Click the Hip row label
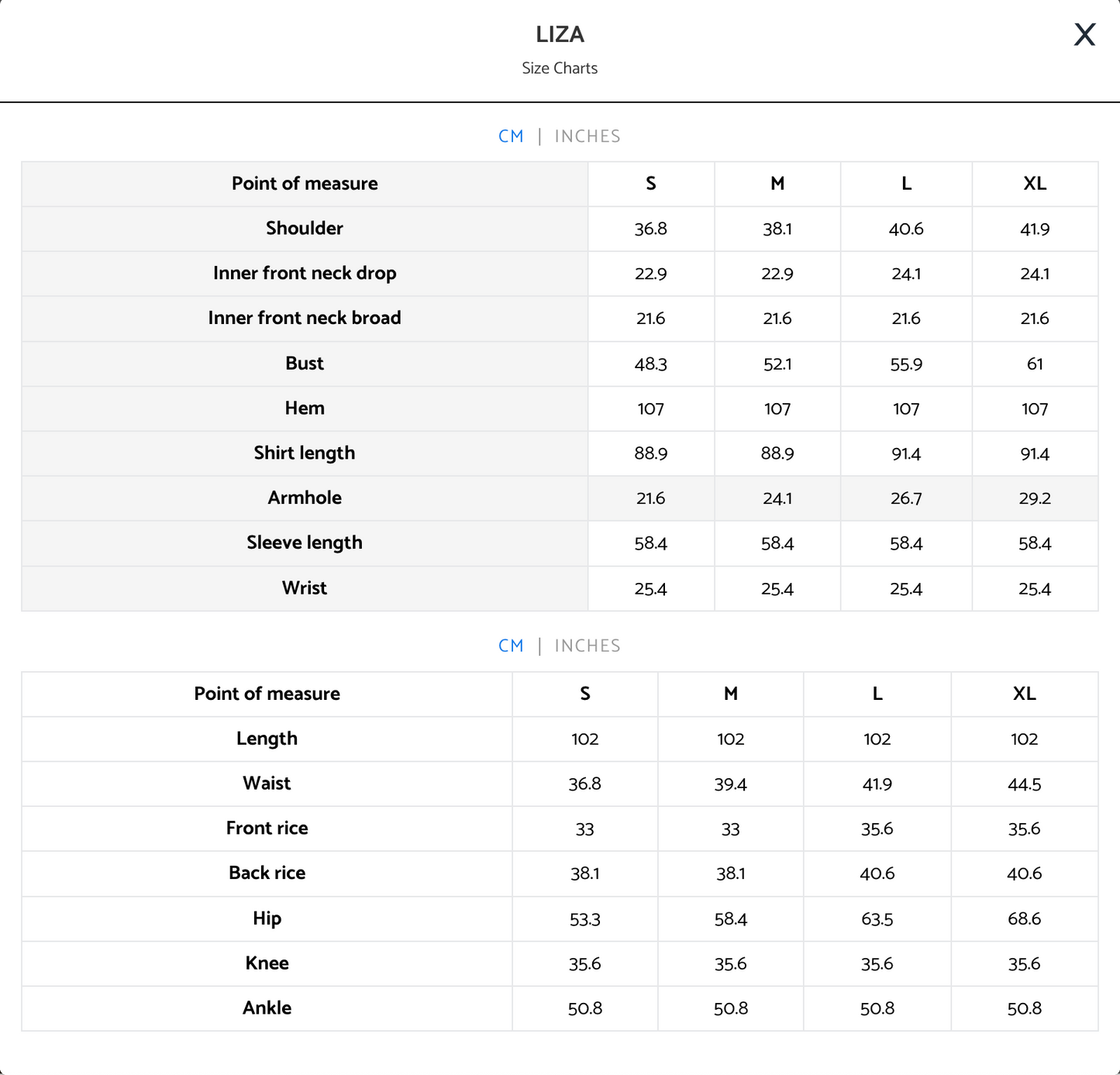 (x=267, y=919)
